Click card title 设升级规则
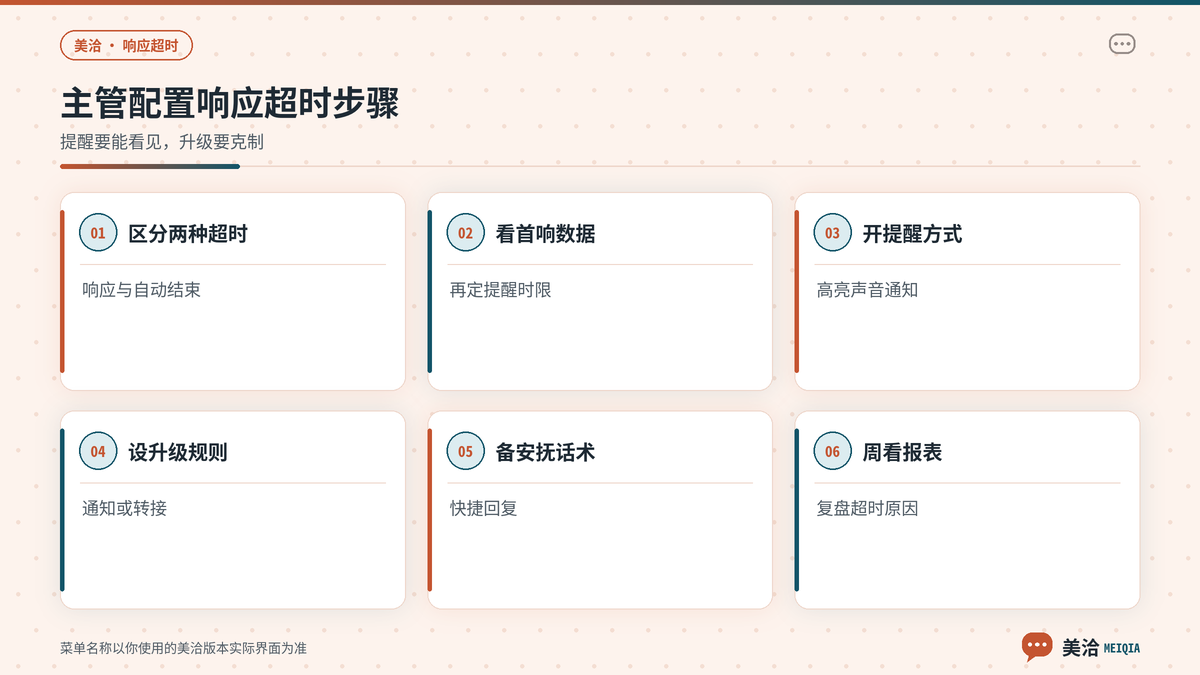The width and height of the screenshot is (1200, 675). [x=178, y=453]
